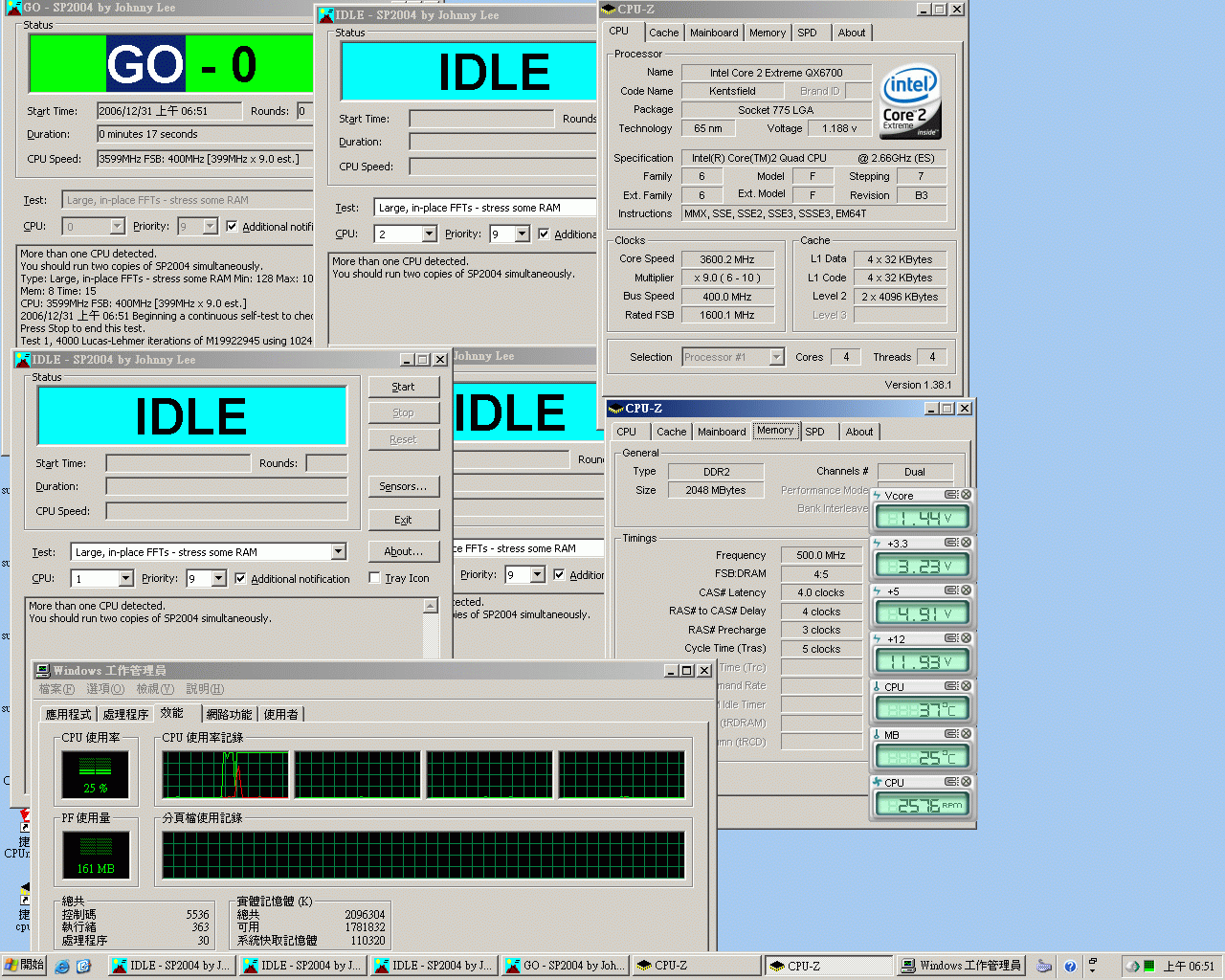Viewport: 1225px width, 980px height.
Task: Open settings icon on +5 voltage widget
Action: (x=951, y=590)
